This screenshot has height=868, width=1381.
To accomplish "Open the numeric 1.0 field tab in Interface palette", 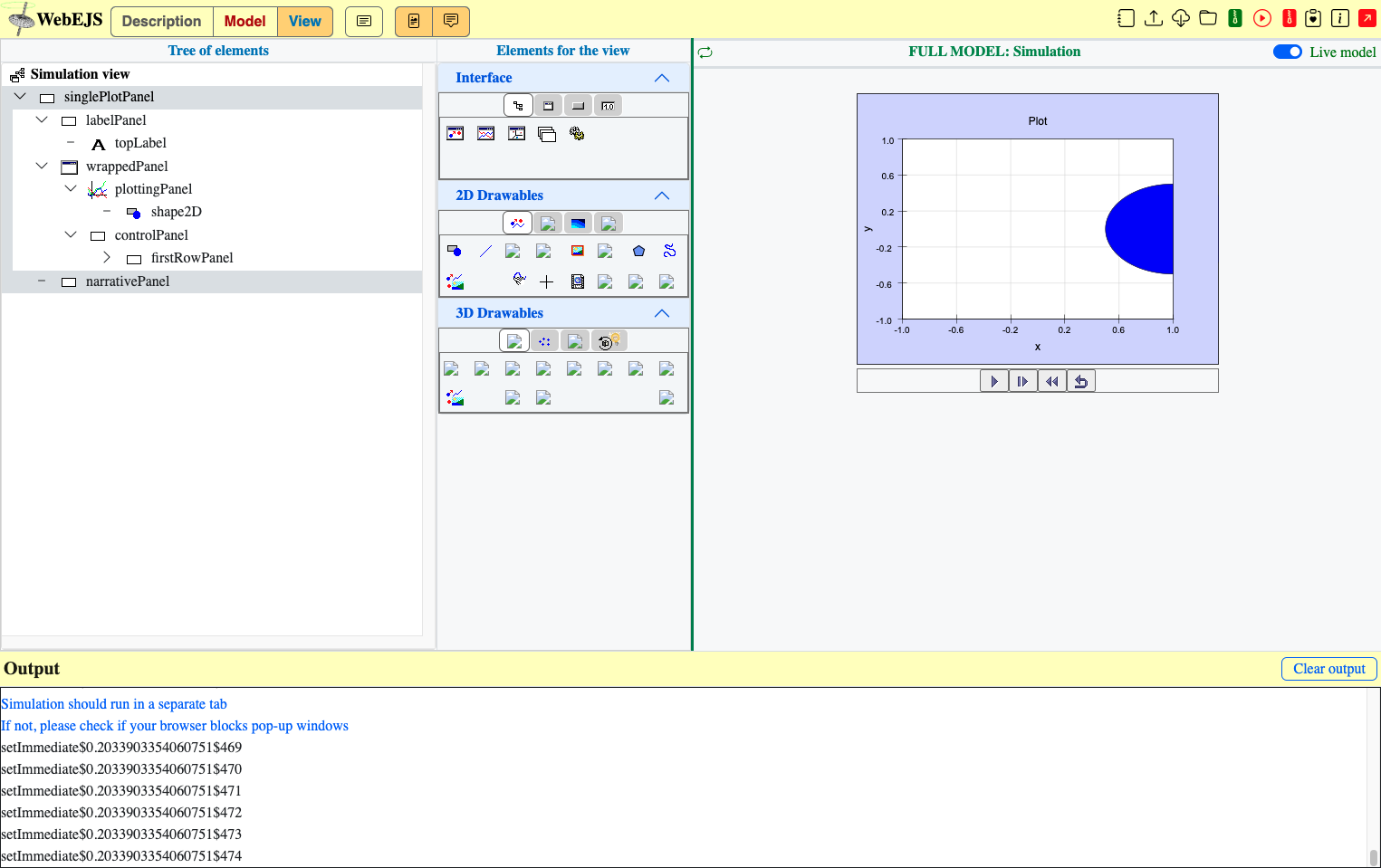I will [609, 106].
